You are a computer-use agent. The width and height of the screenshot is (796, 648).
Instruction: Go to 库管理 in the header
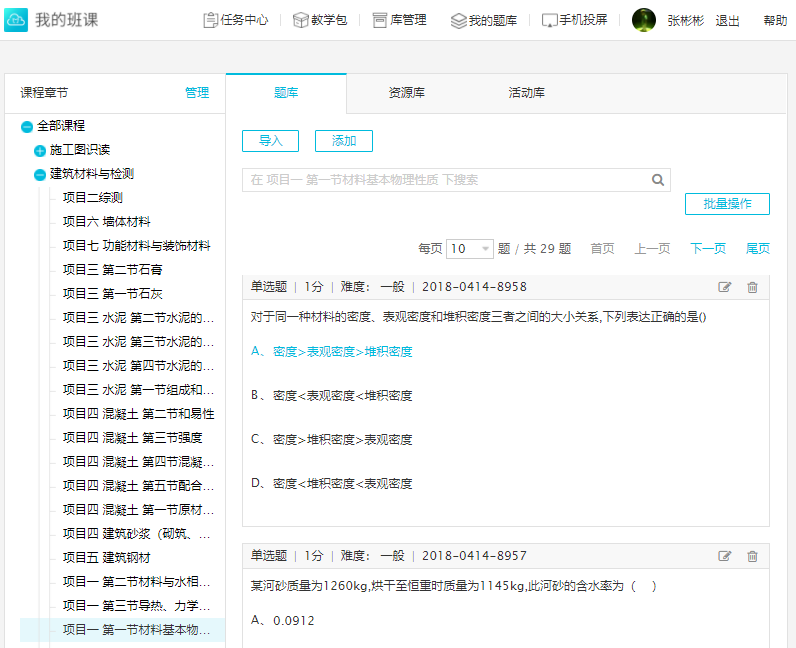point(399,20)
